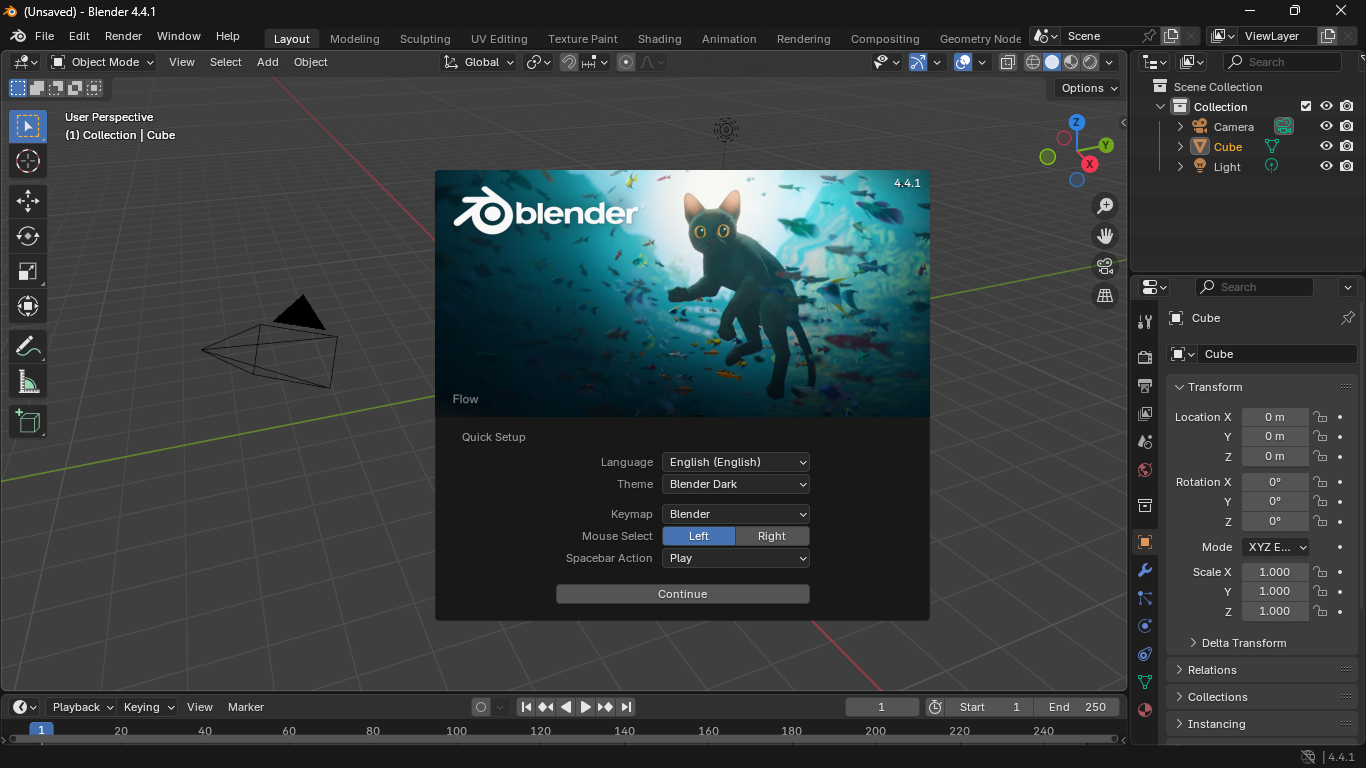Select the Move tool in toolbar

(x=28, y=200)
